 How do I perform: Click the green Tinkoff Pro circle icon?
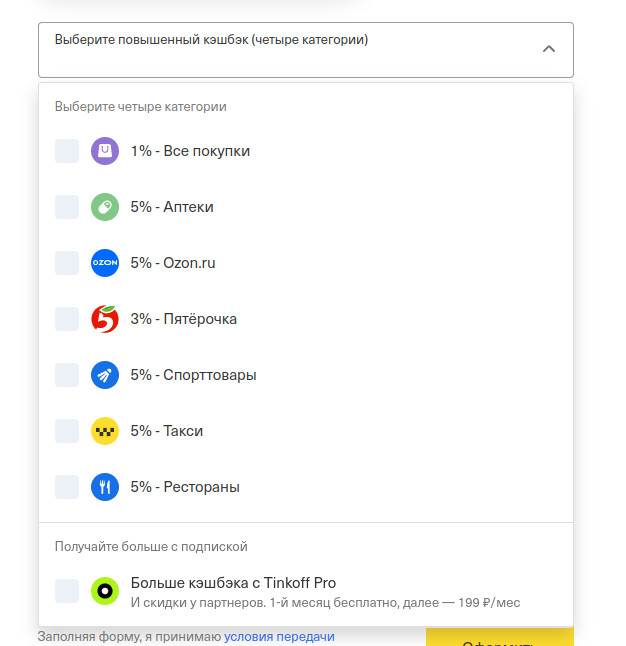105,591
